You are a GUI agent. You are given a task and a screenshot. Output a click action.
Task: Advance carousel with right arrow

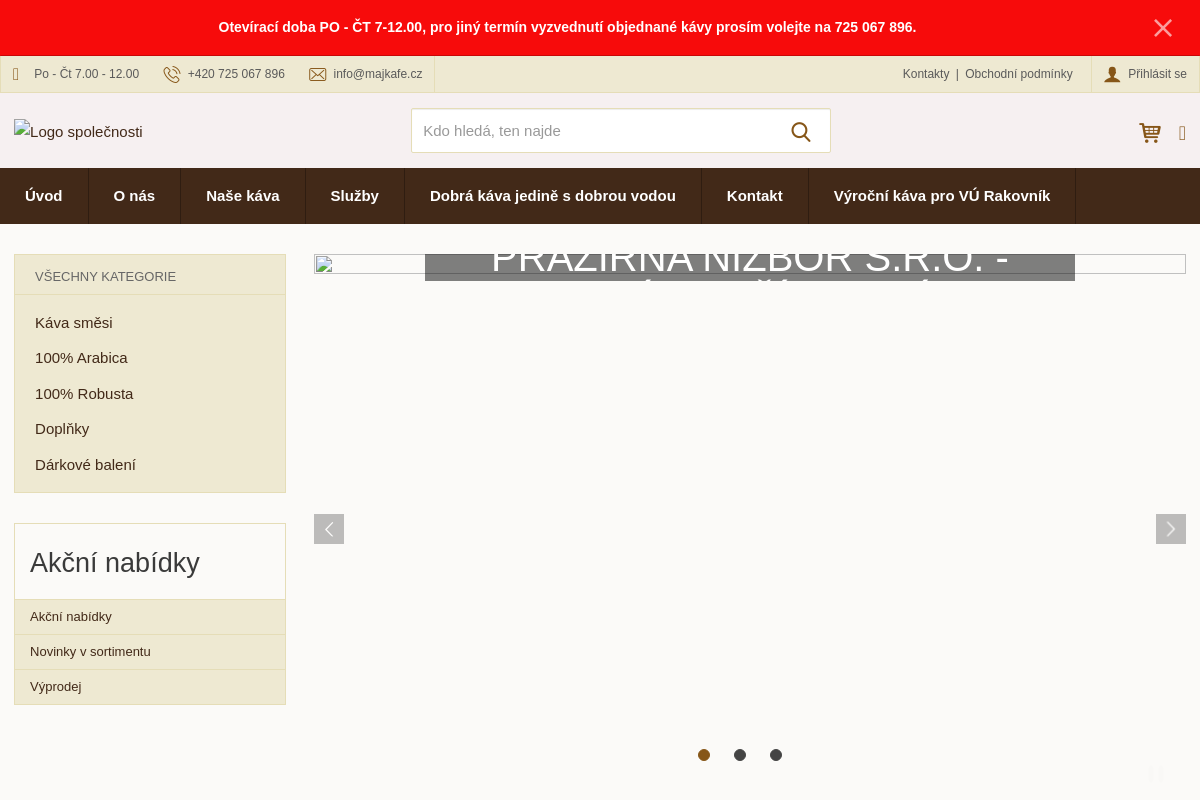(1170, 529)
